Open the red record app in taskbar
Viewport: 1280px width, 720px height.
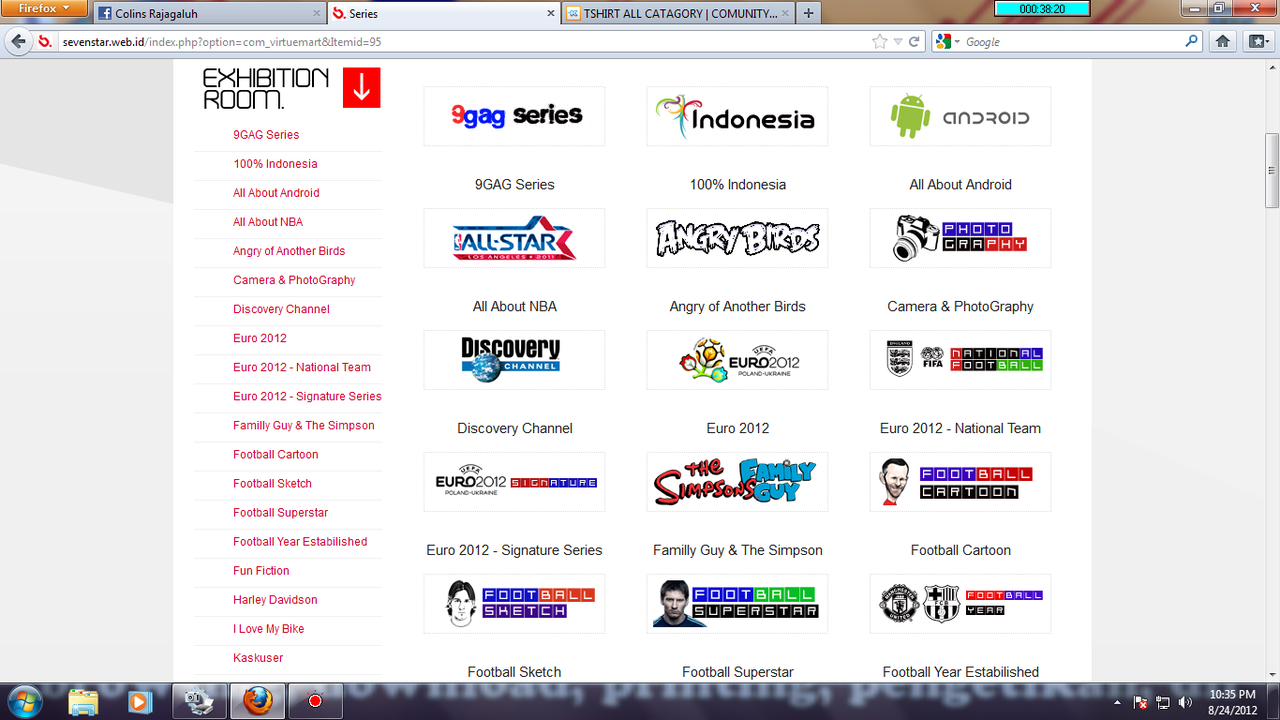(315, 701)
